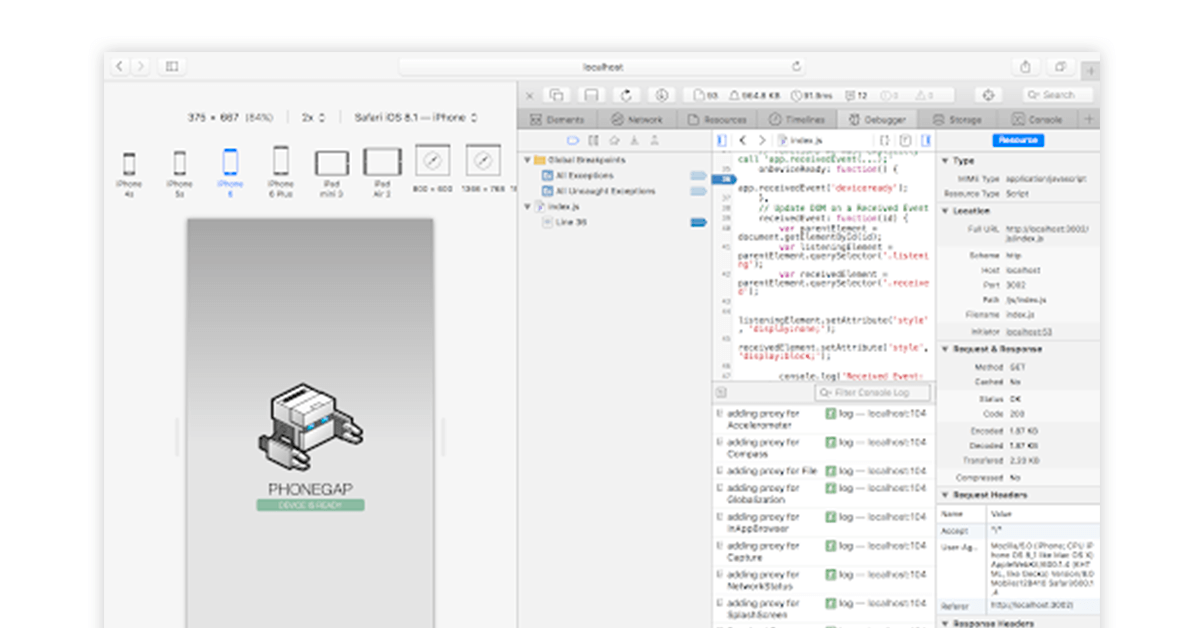The height and width of the screenshot is (628, 1200).
Task: Show all Safari tabs overview
Action: (1060, 67)
